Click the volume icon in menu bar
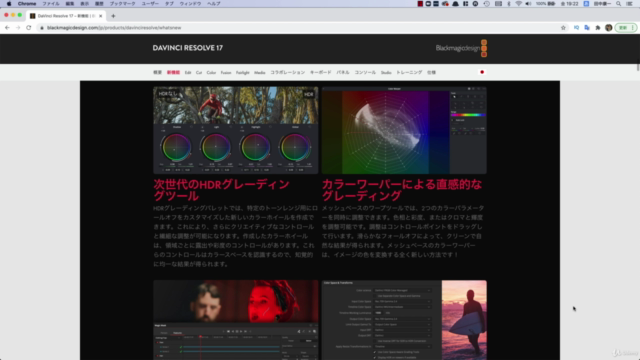Screen dimensions: 640x360 [x=528, y=4]
